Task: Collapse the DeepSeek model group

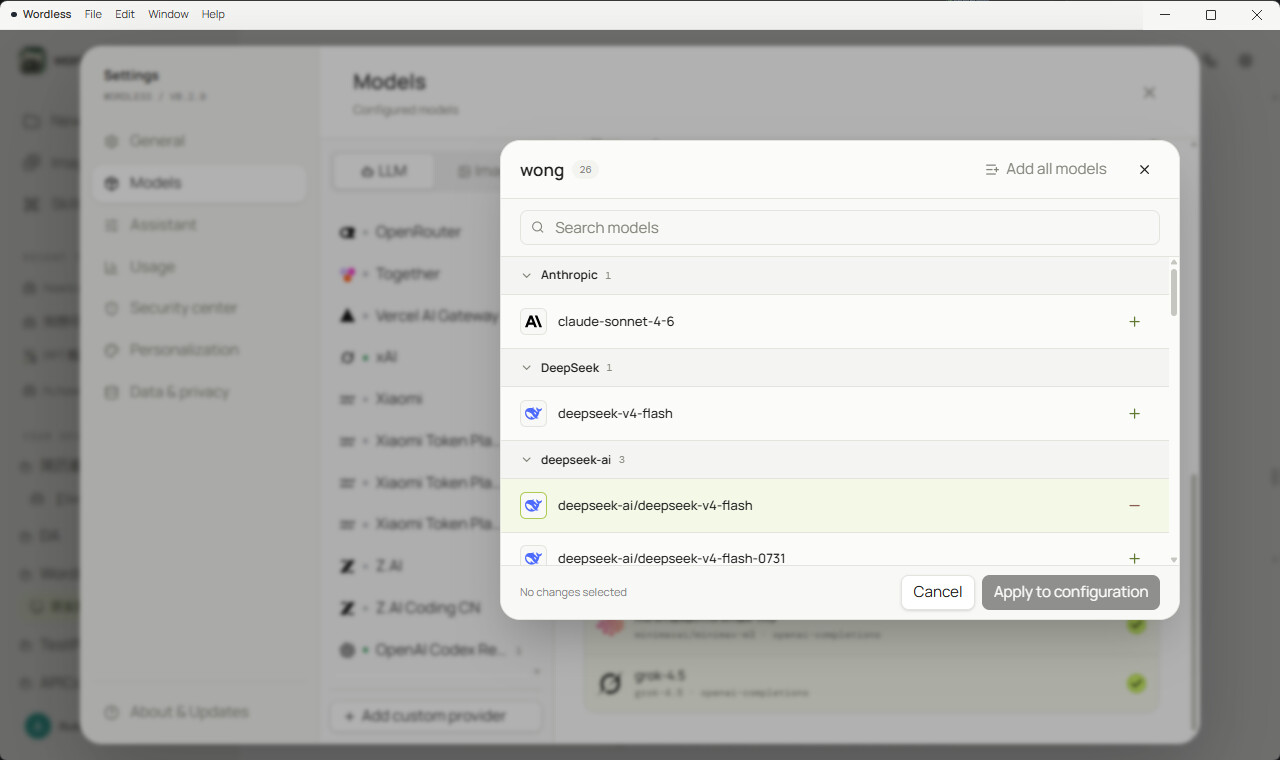Action: [x=527, y=368]
